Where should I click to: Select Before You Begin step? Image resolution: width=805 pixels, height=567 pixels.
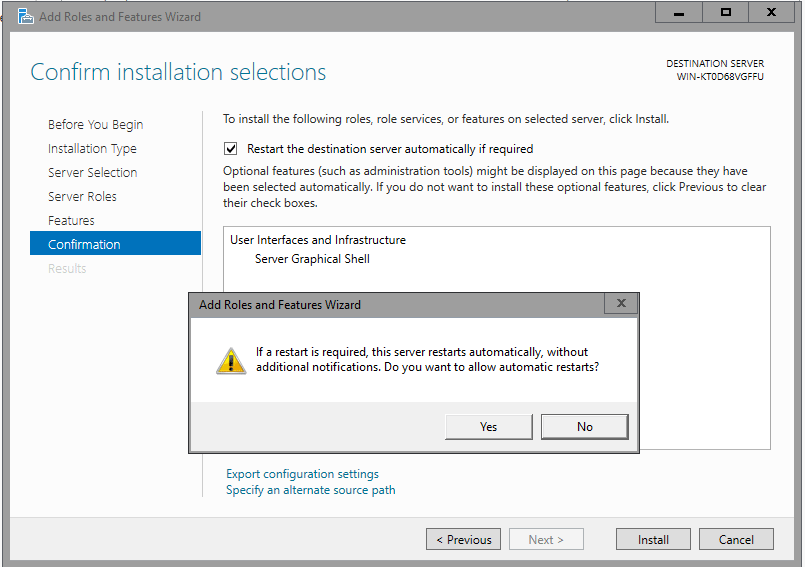pos(95,125)
